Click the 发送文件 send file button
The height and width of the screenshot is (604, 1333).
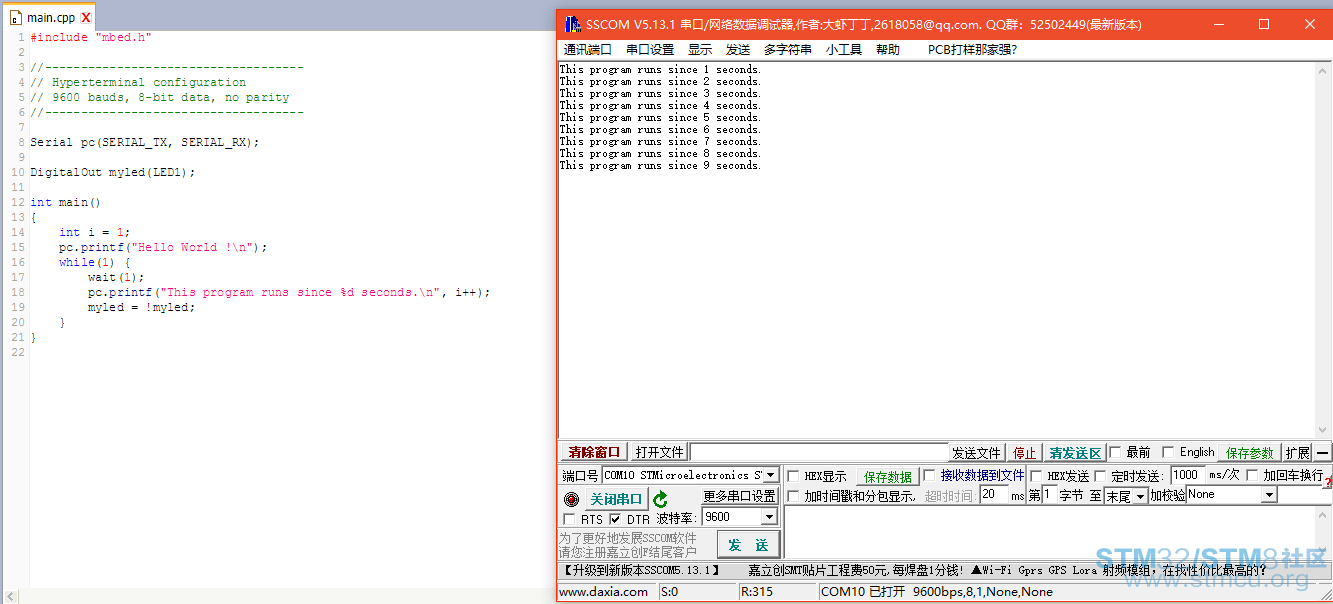coord(976,453)
